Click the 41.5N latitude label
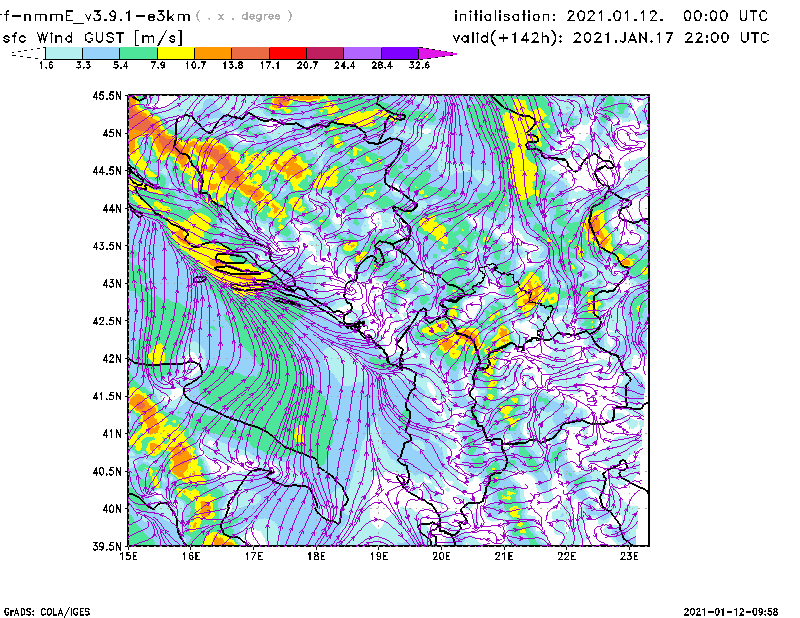This screenshot has width=800, height=618. point(107,396)
